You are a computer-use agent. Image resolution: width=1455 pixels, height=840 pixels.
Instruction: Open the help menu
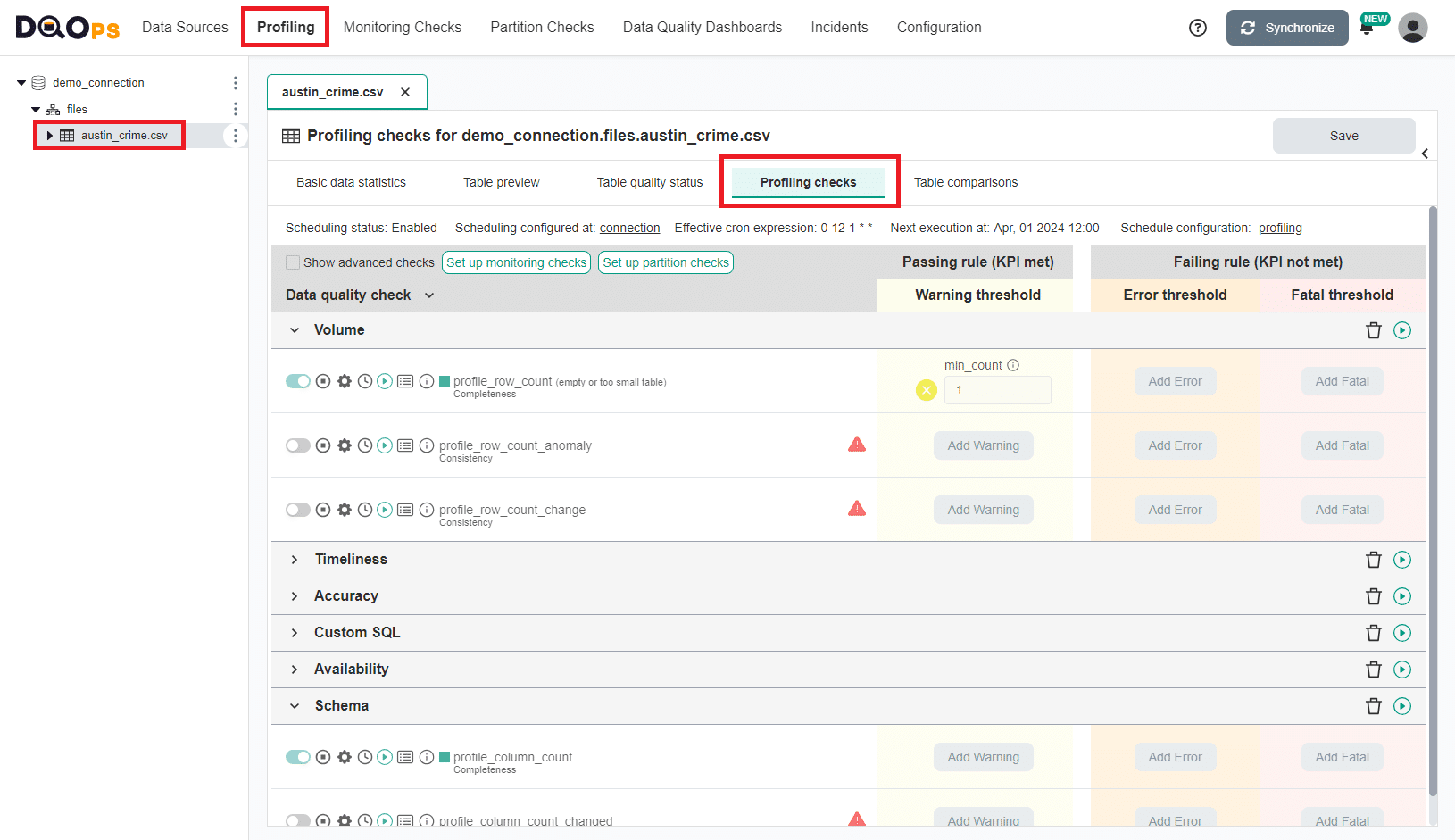pyautogui.click(x=1197, y=28)
